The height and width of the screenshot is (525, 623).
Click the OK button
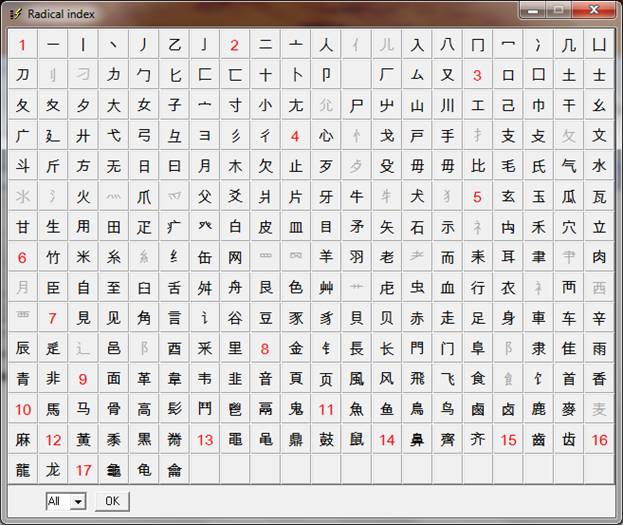point(112,501)
